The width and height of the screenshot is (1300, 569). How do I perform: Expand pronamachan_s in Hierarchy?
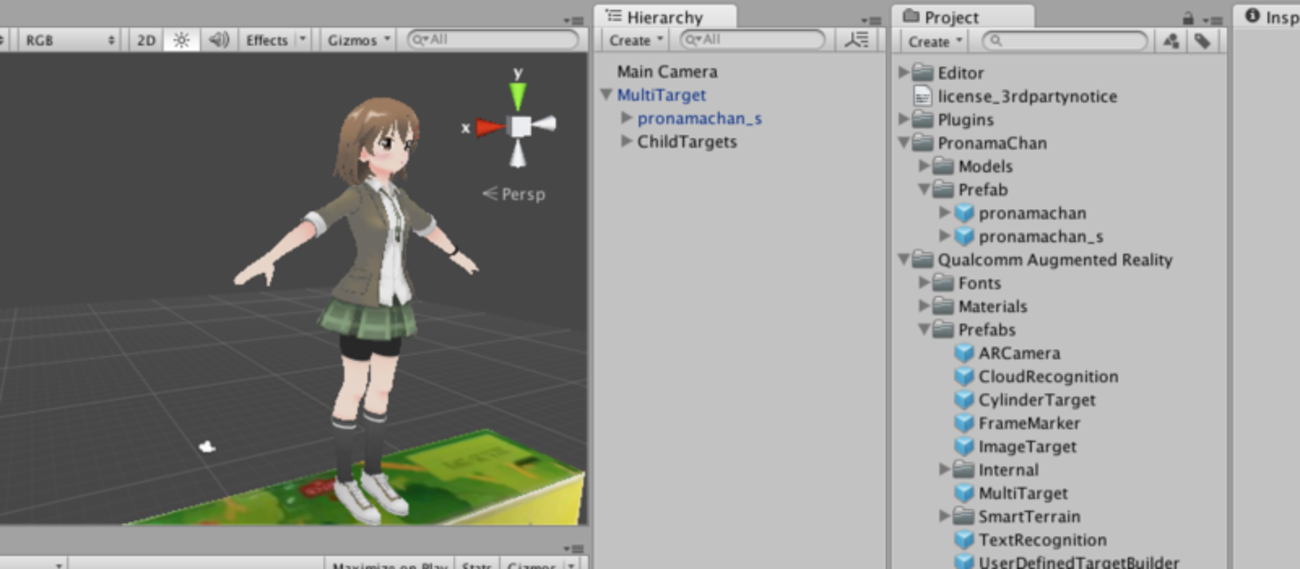point(626,118)
